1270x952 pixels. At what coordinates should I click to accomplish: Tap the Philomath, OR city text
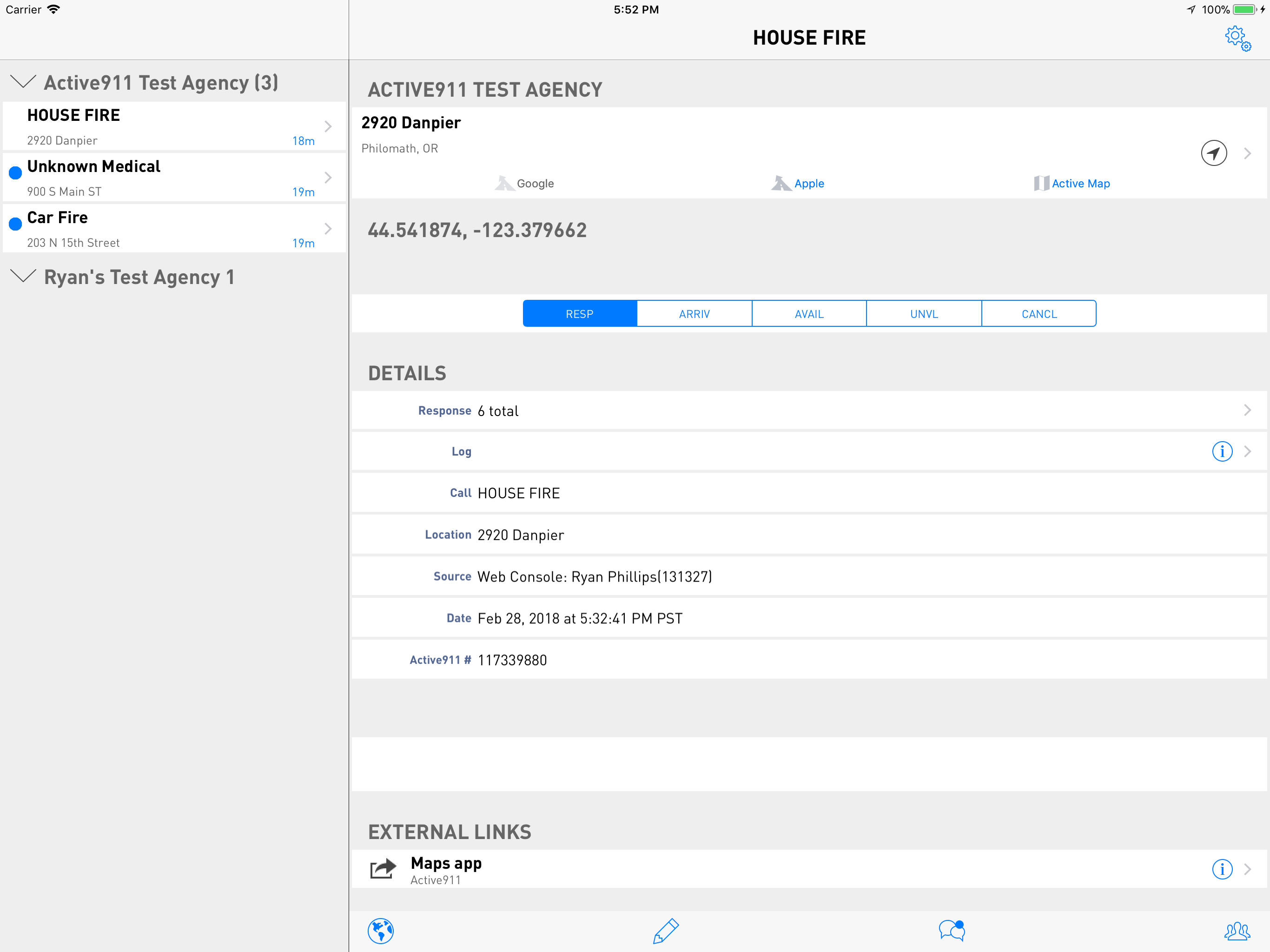click(400, 148)
